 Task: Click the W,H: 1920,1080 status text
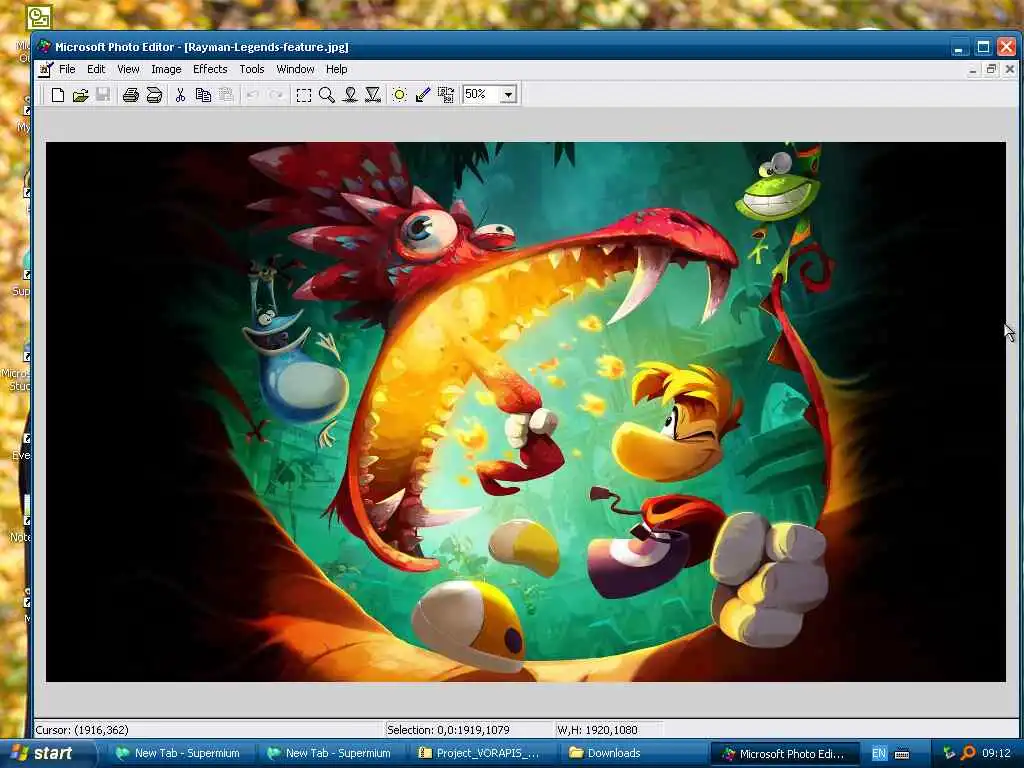pos(597,730)
